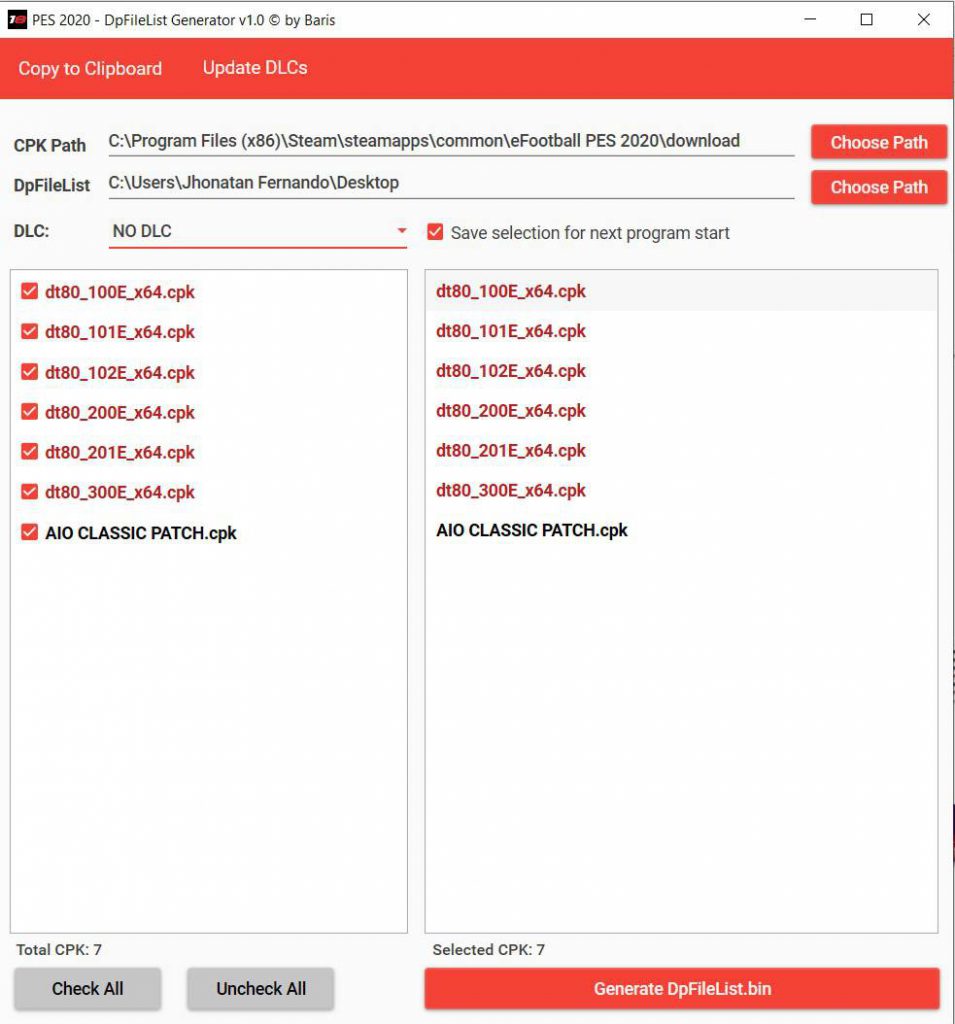Click Generate DpFileList.bin button
This screenshot has width=955, height=1024.
click(682, 989)
